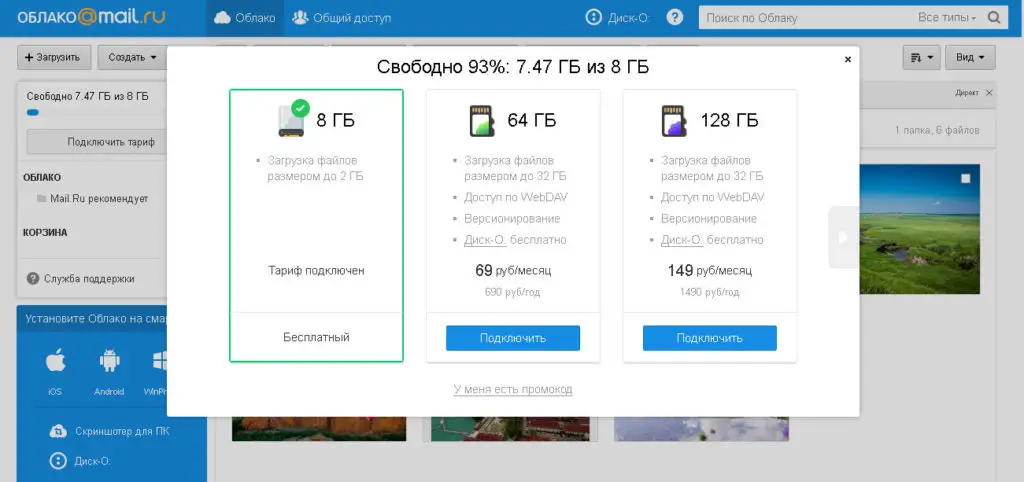The image size is (1024, 482).
Task: Open the Вид view dropdown
Action: 969,57
